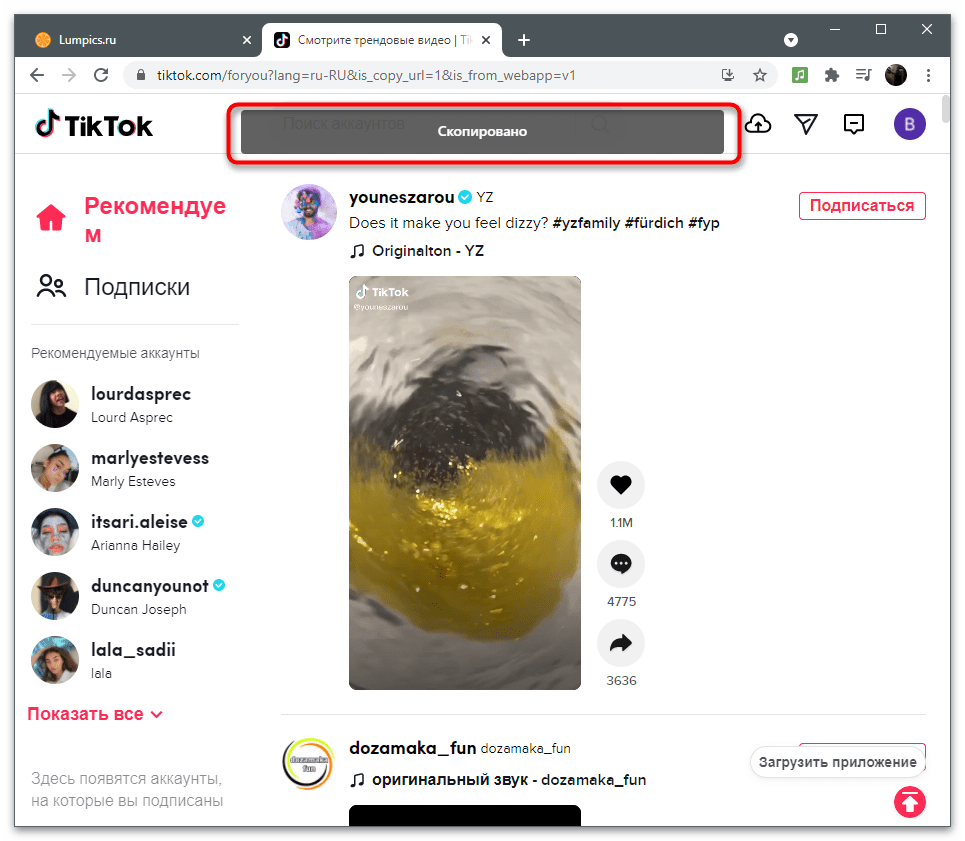The height and width of the screenshot is (841, 965).
Task: Expand the list with Показать все
Action: 95,714
